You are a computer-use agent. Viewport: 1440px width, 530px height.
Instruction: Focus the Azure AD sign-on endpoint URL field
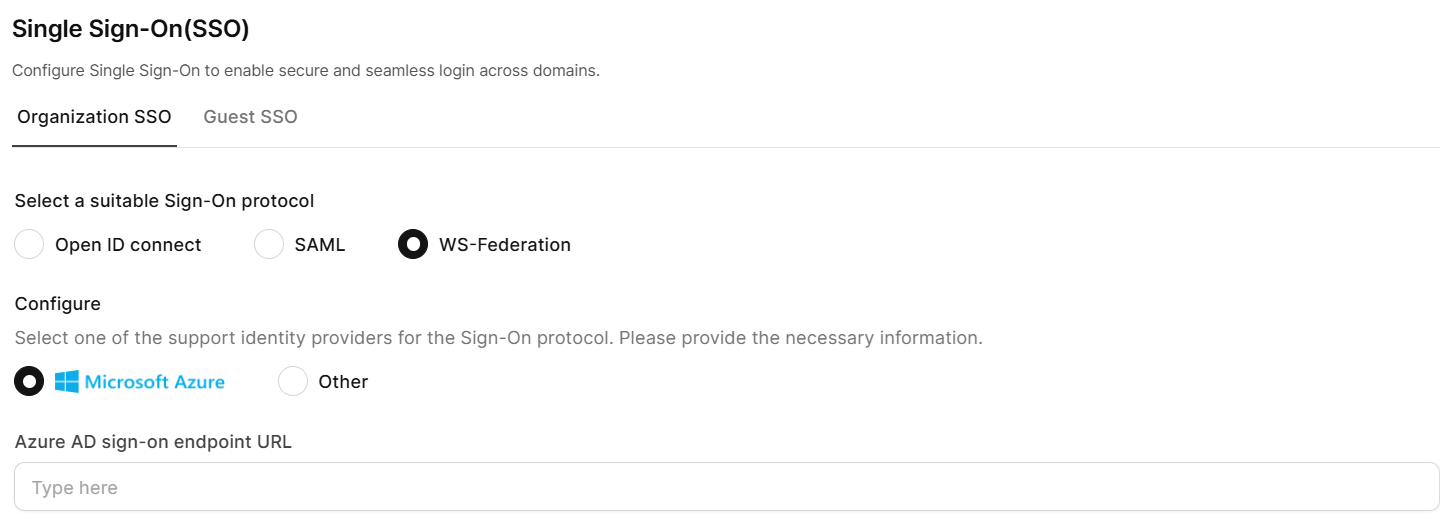click(x=726, y=487)
